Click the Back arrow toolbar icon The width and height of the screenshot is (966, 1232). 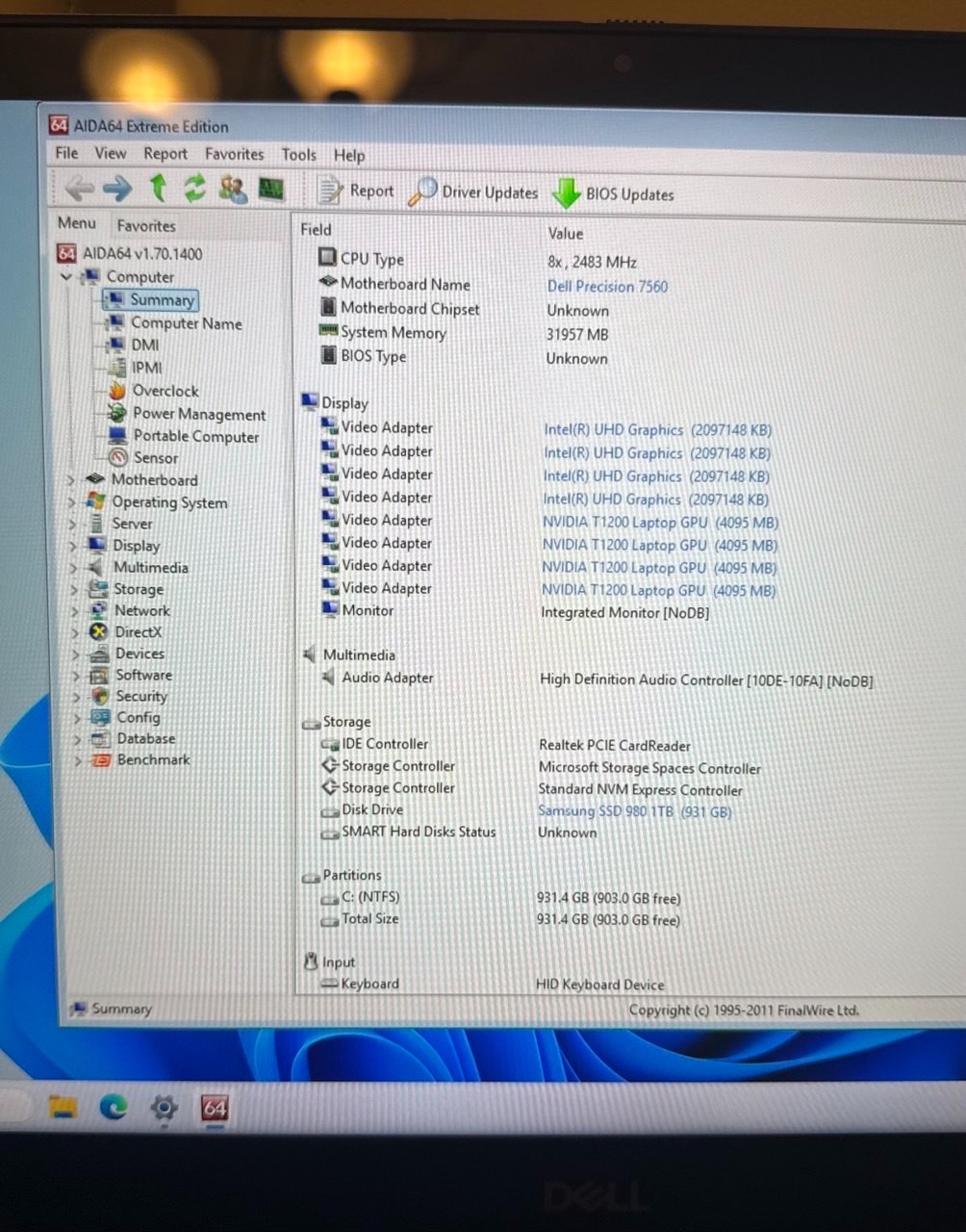(80, 188)
